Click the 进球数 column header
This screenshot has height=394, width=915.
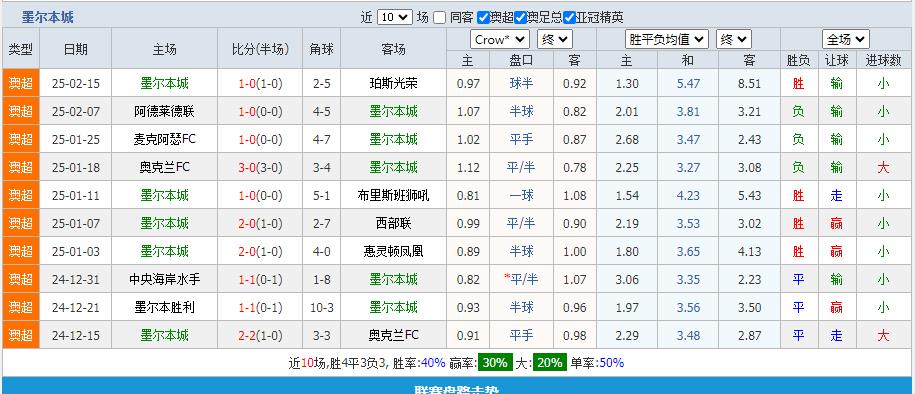click(x=883, y=60)
